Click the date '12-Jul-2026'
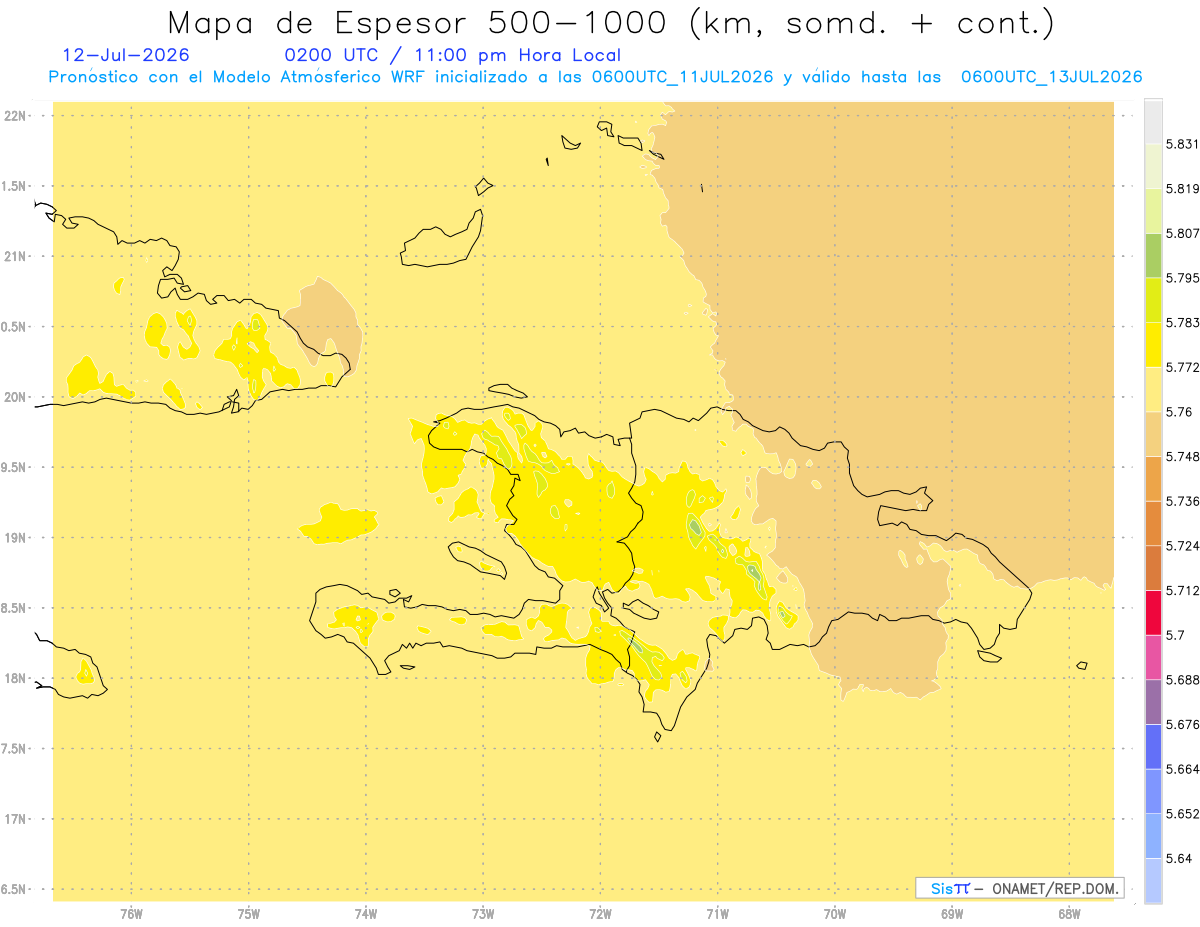The width and height of the screenshot is (1200, 927). [125, 55]
